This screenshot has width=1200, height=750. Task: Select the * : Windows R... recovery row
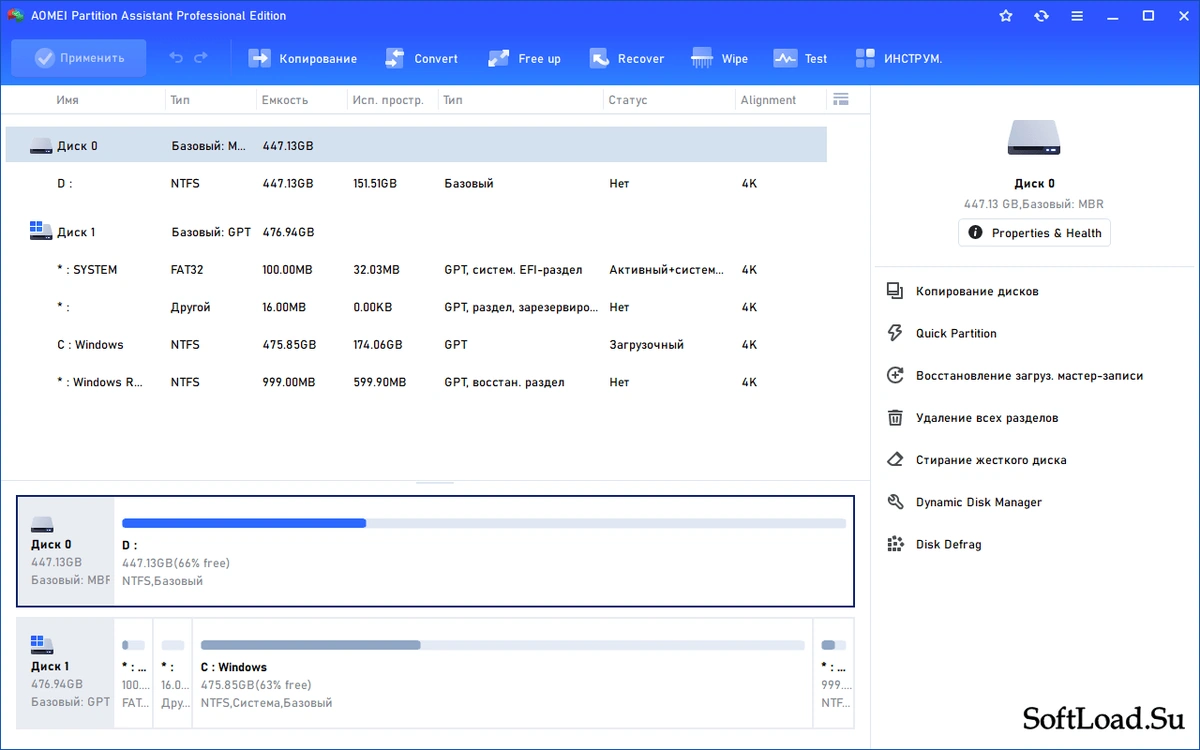(416, 382)
